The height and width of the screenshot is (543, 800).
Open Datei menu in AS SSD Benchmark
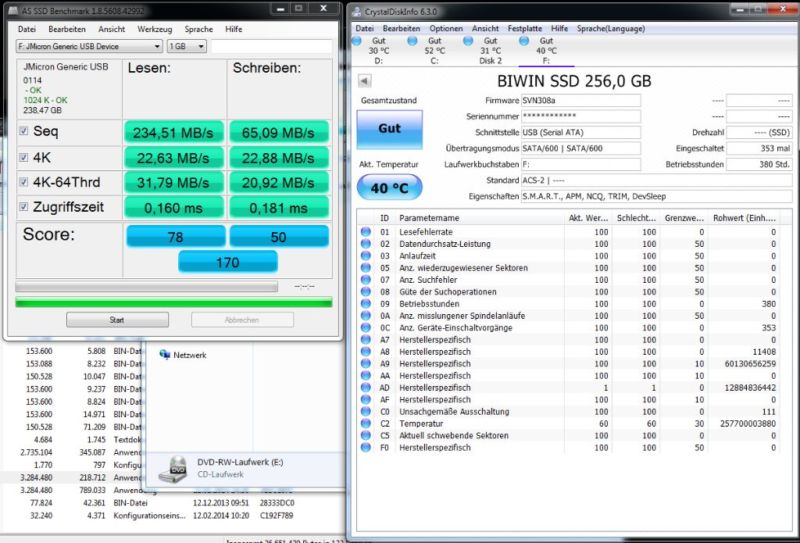tap(27, 29)
